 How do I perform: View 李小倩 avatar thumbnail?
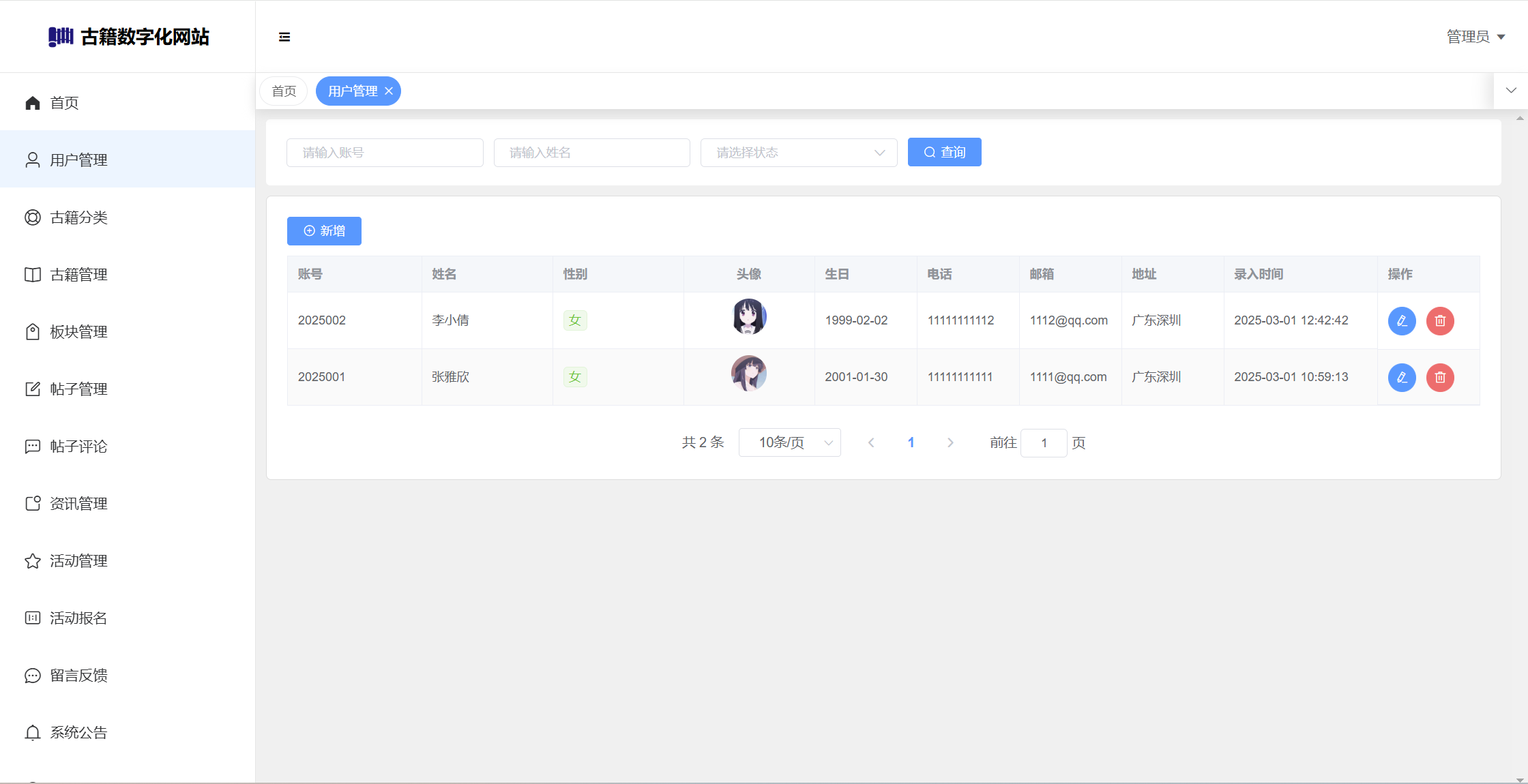click(749, 316)
